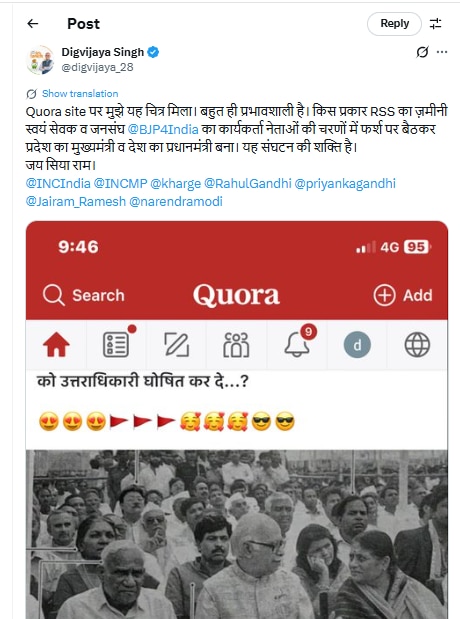The height and width of the screenshot is (619, 460).
Task: Click the Grok icon next to more options
Action: click(x=422, y=52)
